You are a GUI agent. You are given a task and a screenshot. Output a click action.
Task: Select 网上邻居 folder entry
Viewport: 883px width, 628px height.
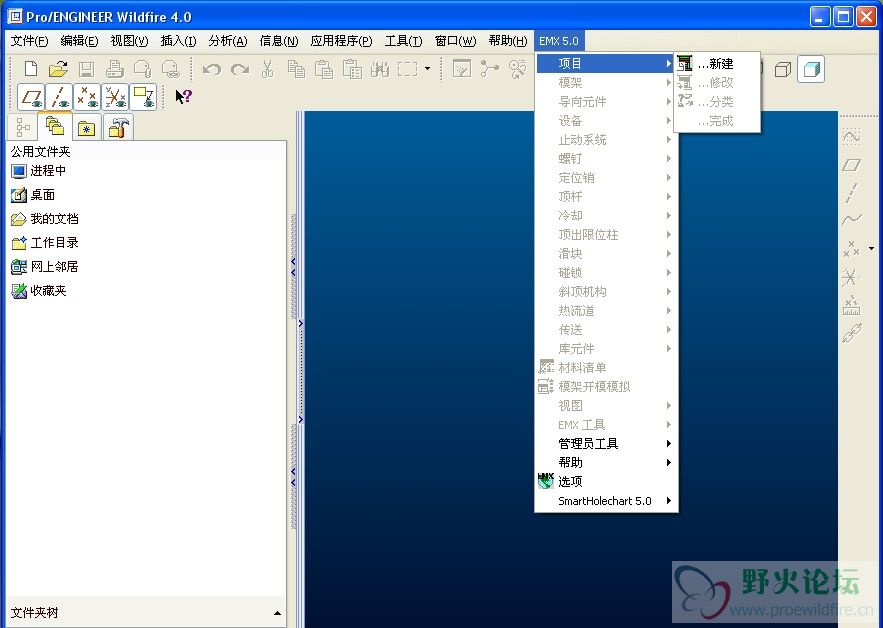click(44, 267)
